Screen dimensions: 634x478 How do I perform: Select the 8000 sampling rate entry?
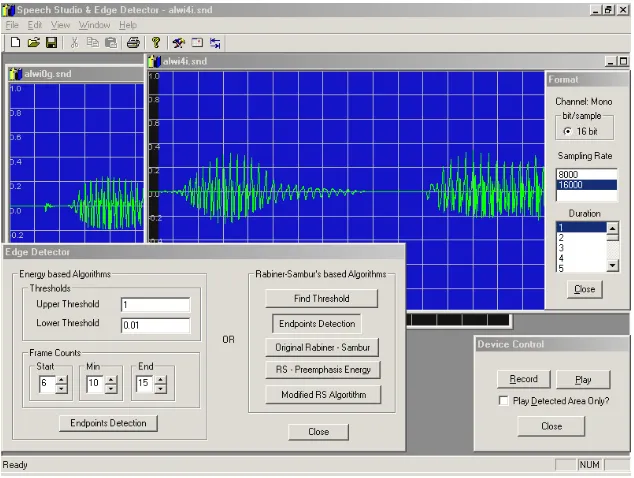click(586, 175)
